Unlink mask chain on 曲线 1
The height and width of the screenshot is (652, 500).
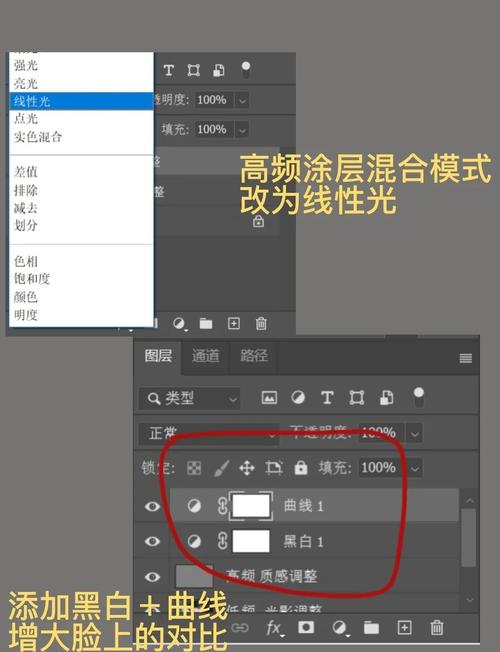[x=223, y=506]
